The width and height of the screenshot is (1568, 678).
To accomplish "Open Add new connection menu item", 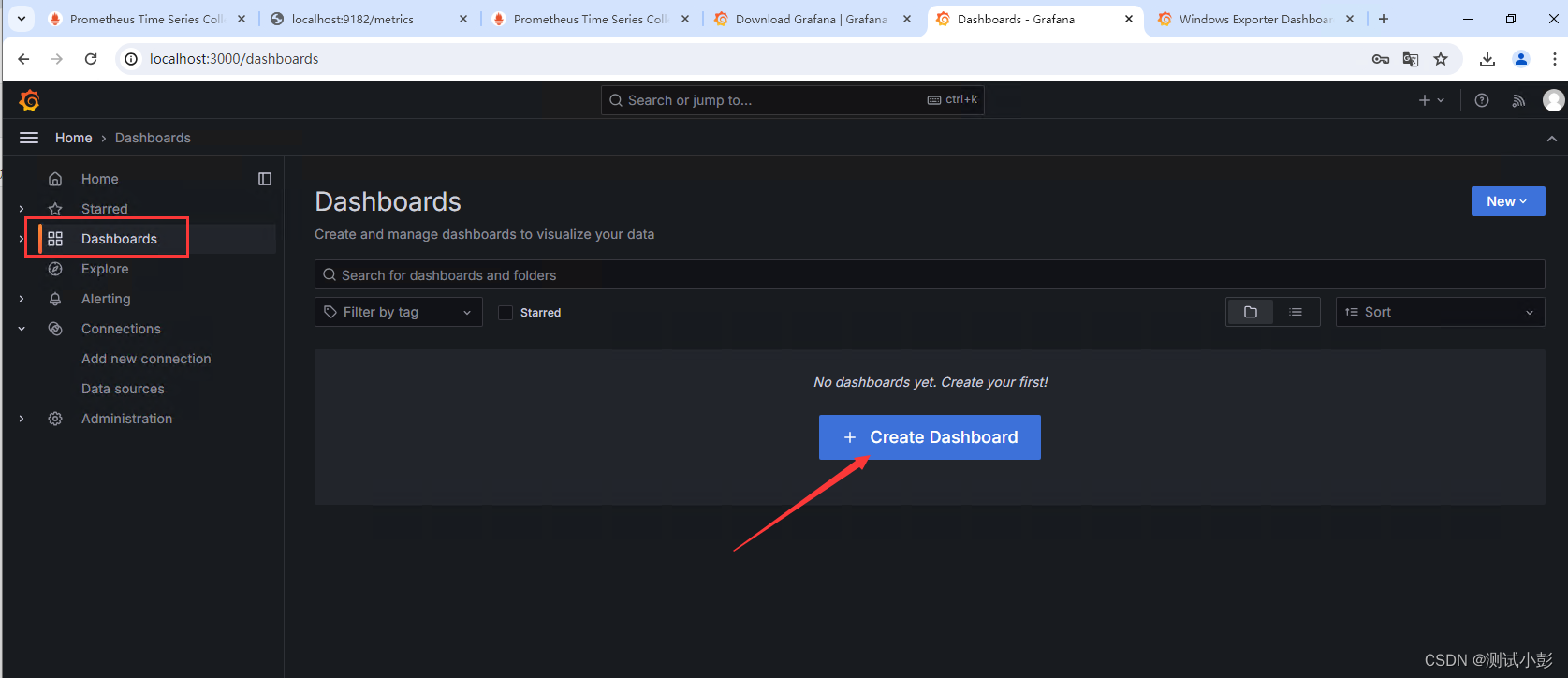I will click(x=146, y=359).
